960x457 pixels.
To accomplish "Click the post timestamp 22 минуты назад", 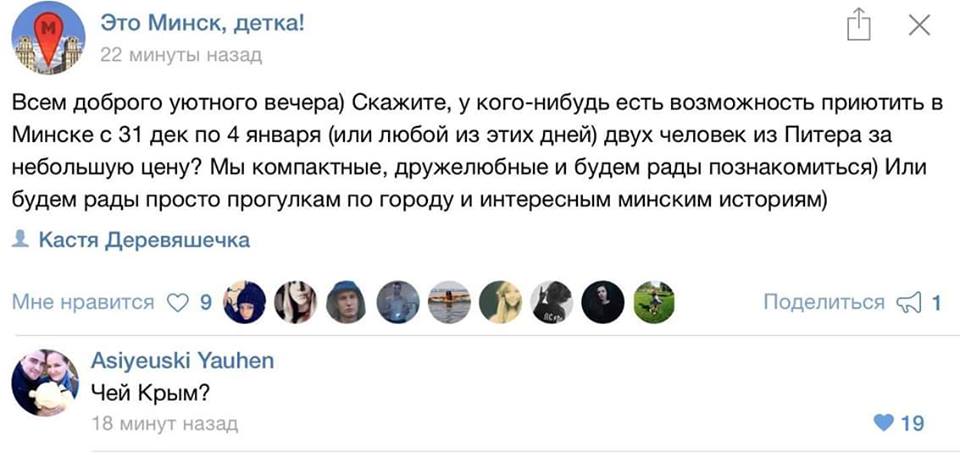I will 182,55.
